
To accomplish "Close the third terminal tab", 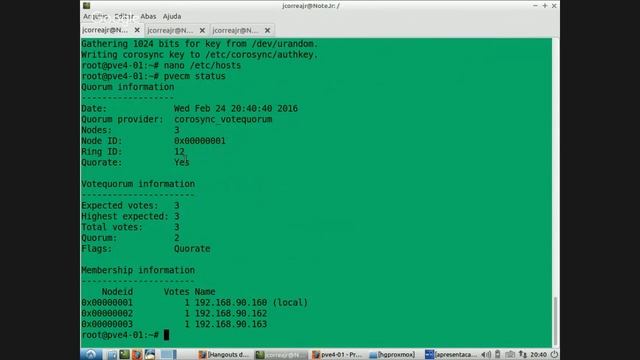I will 267,30.
